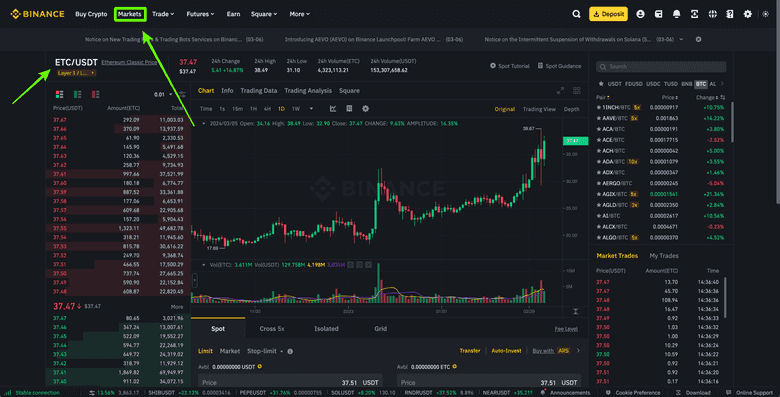Open the Trading Data tab
This screenshot has width=780, height=397.
coord(259,91)
